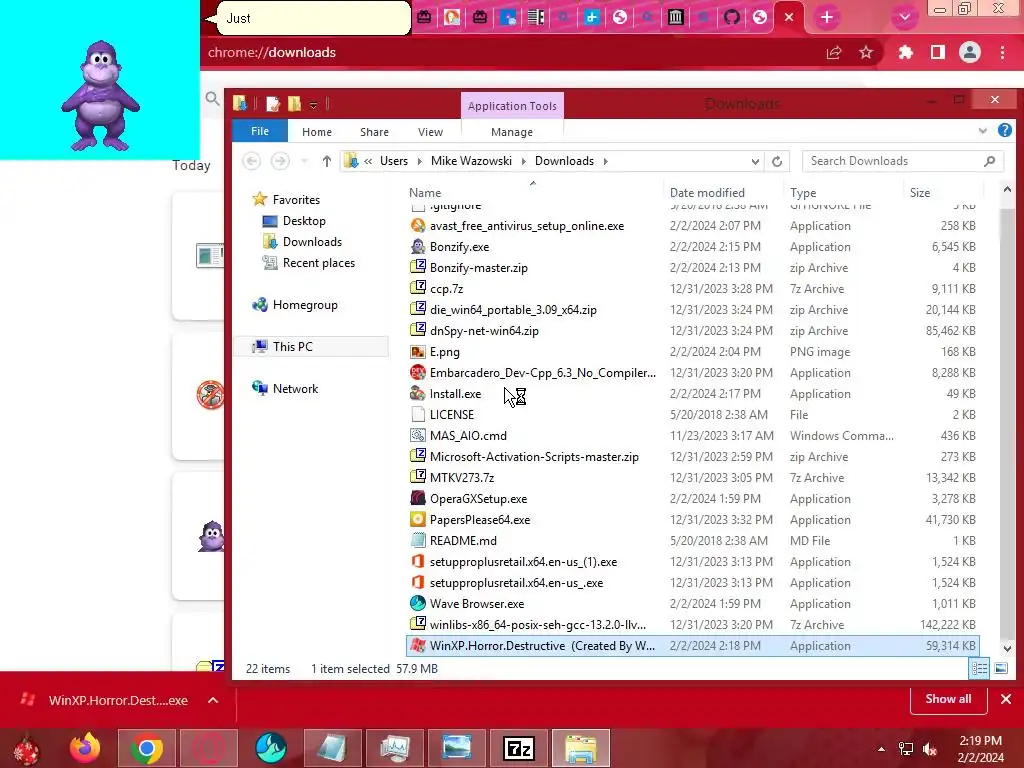Open Firefox from taskbar

point(85,748)
